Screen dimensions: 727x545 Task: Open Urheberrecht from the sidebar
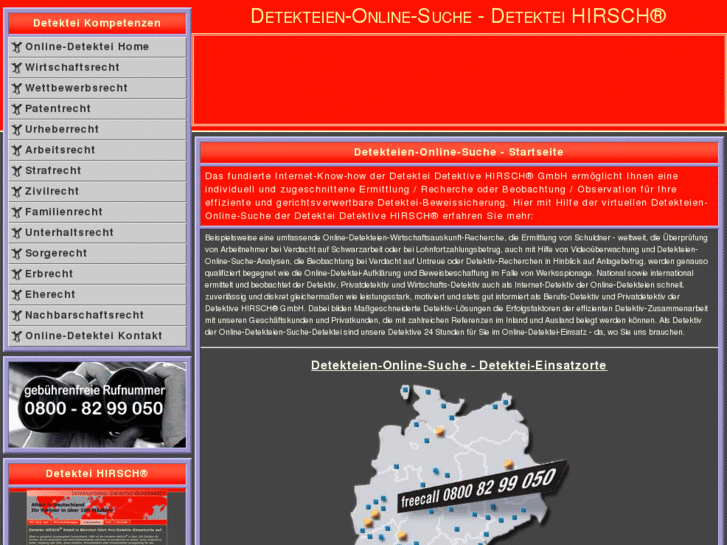pos(97,129)
